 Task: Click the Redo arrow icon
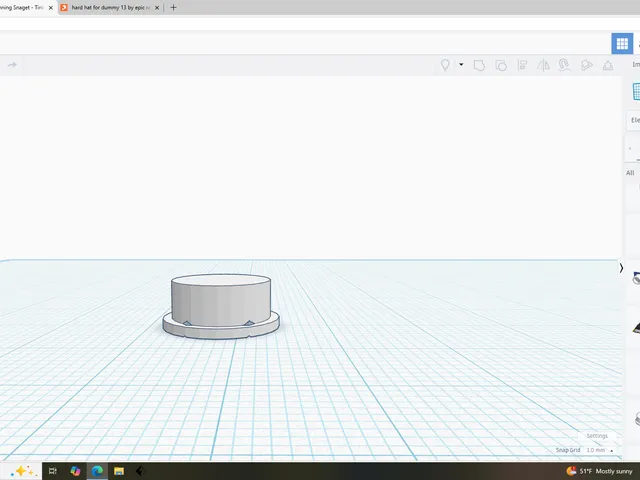[x=12, y=65]
